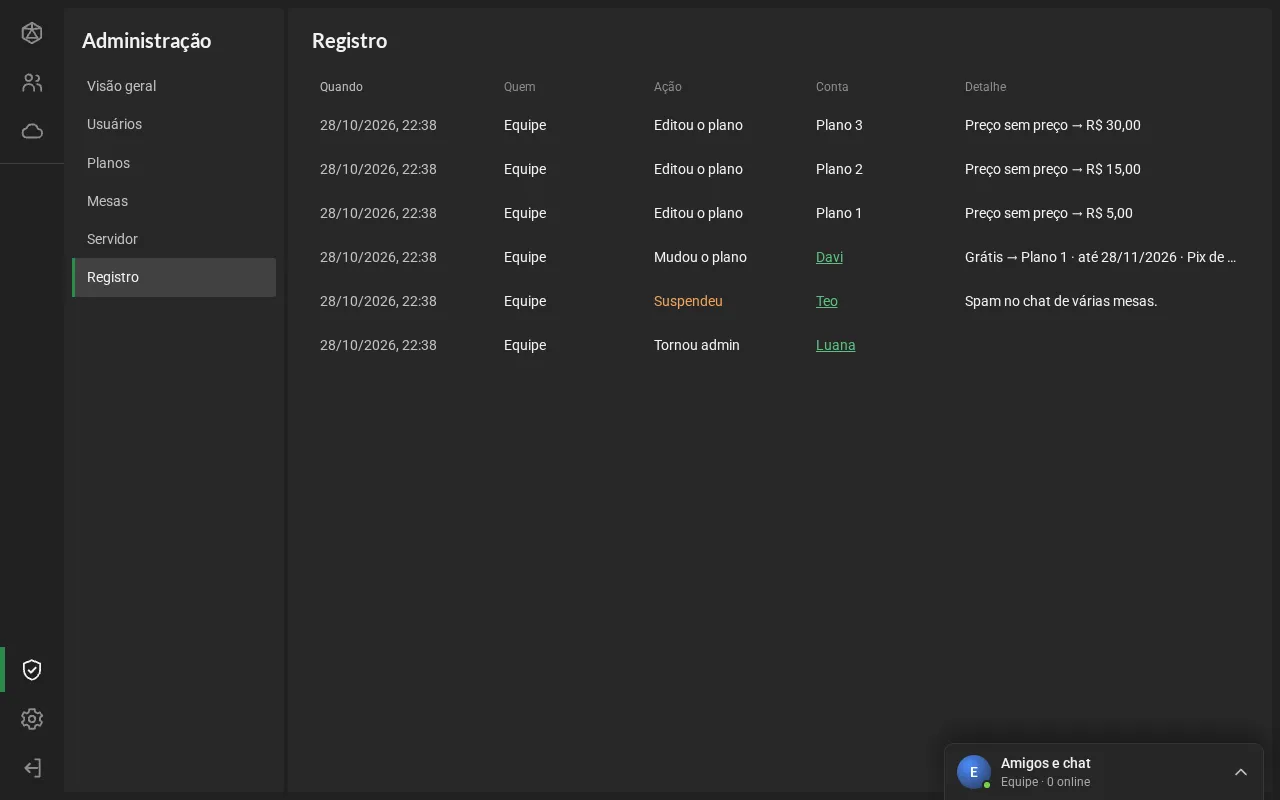
Task: Click the Amigos e chat title
Action: pyautogui.click(x=1045, y=763)
